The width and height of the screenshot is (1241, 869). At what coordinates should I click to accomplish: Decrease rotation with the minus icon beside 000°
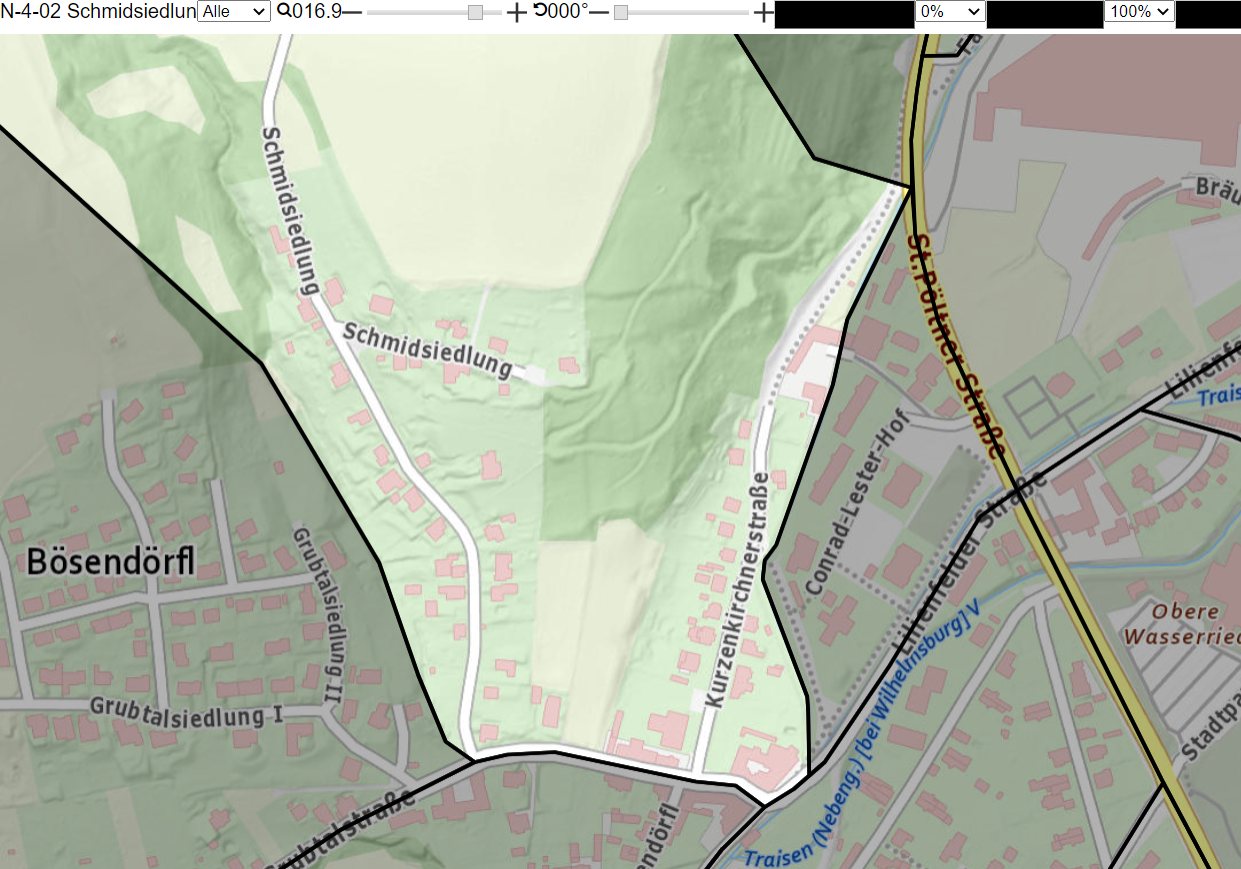[598, 12]
